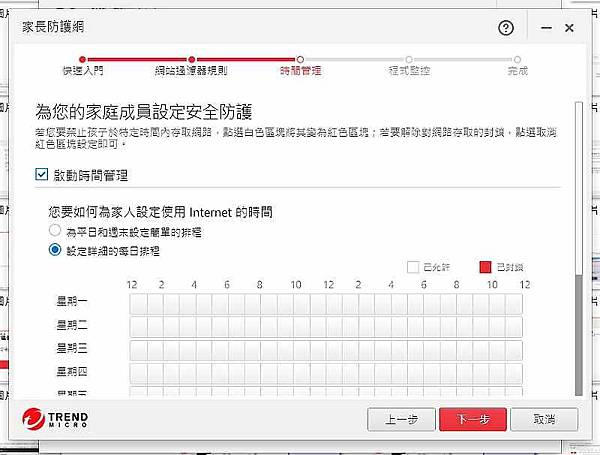Block the last hour cell for 星期四
Image resolution: width=600 pixels, height=455 pixels.
514,373
